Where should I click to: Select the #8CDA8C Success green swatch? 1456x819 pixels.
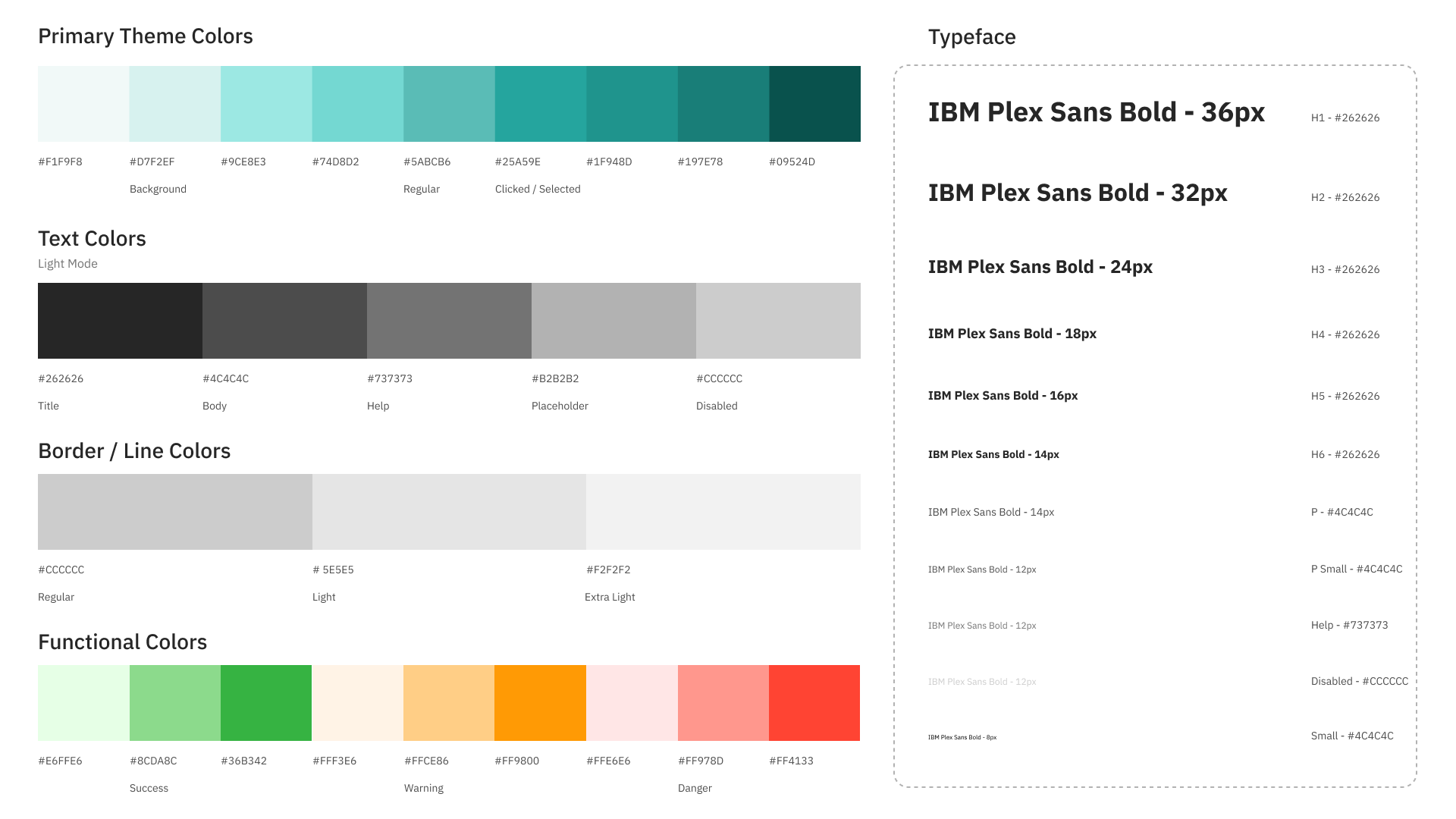point(175,703)
